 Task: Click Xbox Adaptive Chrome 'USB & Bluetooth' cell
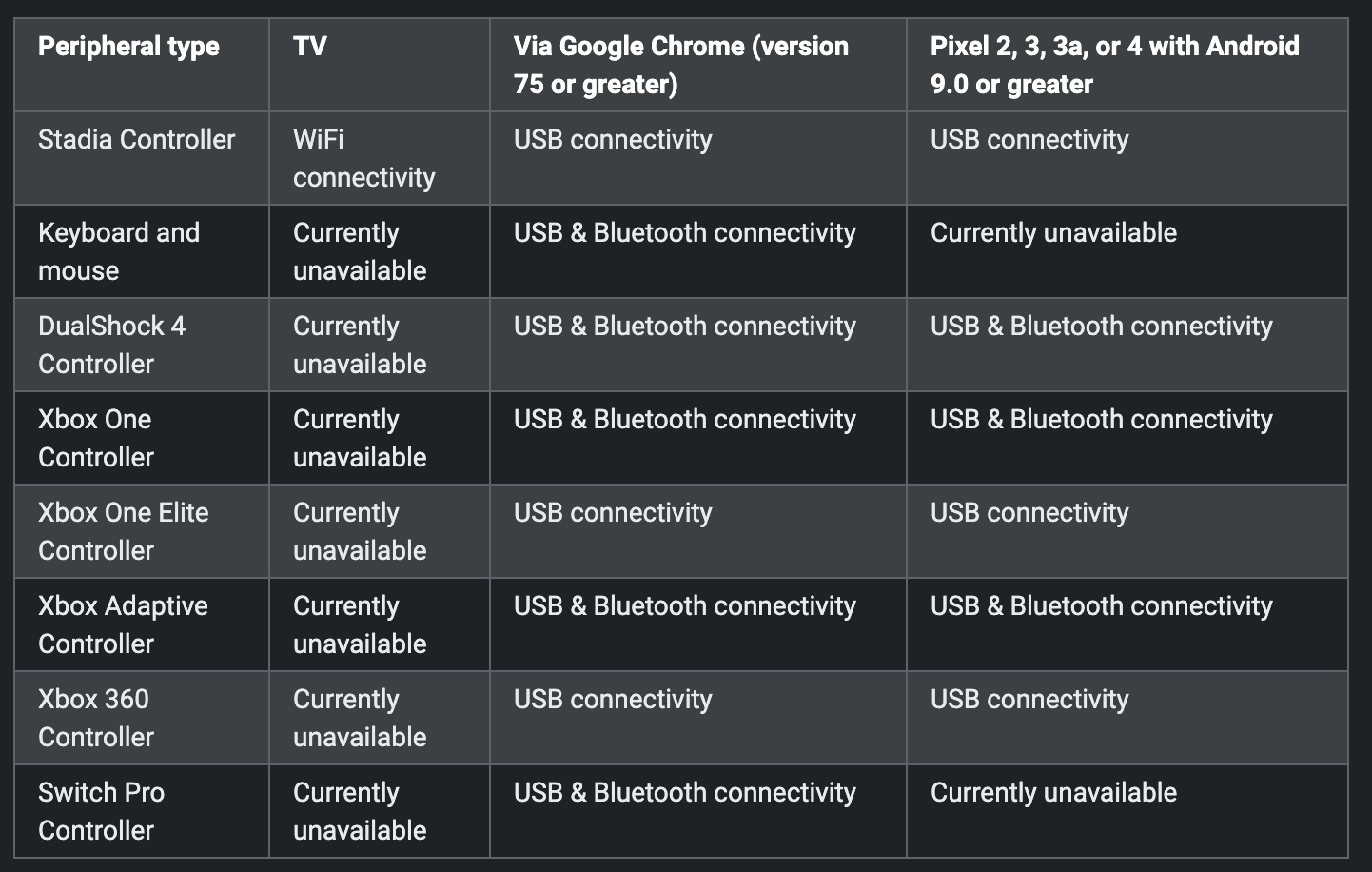(x=684, y=606)
